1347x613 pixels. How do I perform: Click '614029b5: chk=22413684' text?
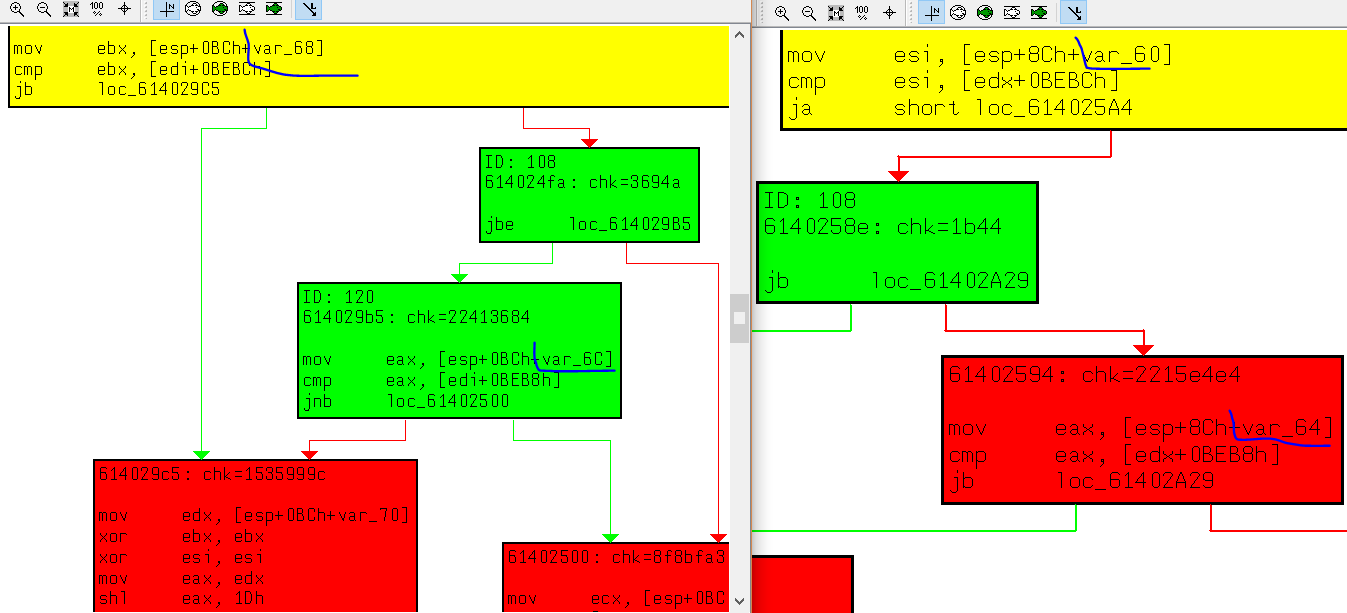[x=416, y=317]
